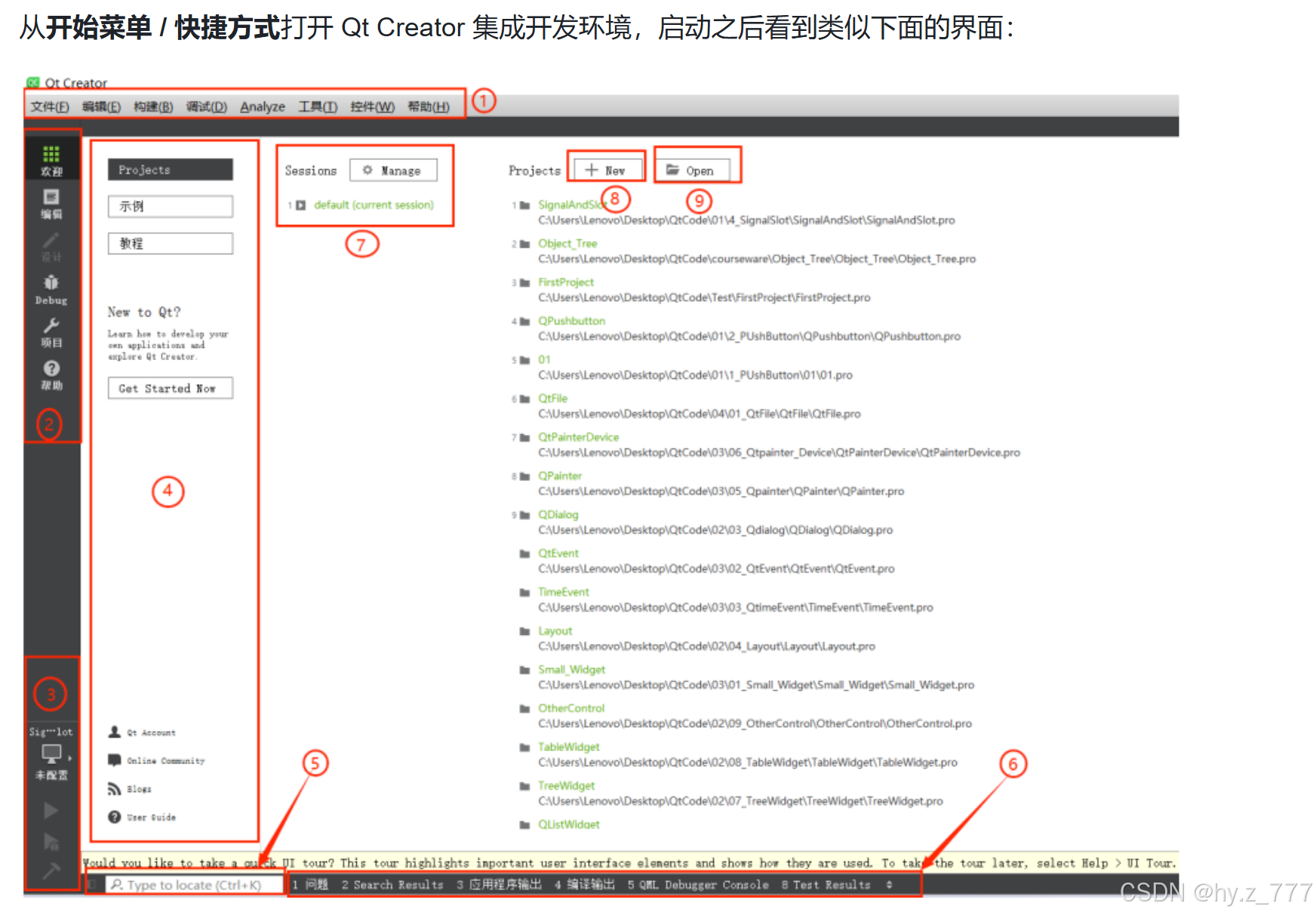Click the Start Debugging run icon in the sidebar
This screenshot has height=915, width=1316.
tap(51, 842)
